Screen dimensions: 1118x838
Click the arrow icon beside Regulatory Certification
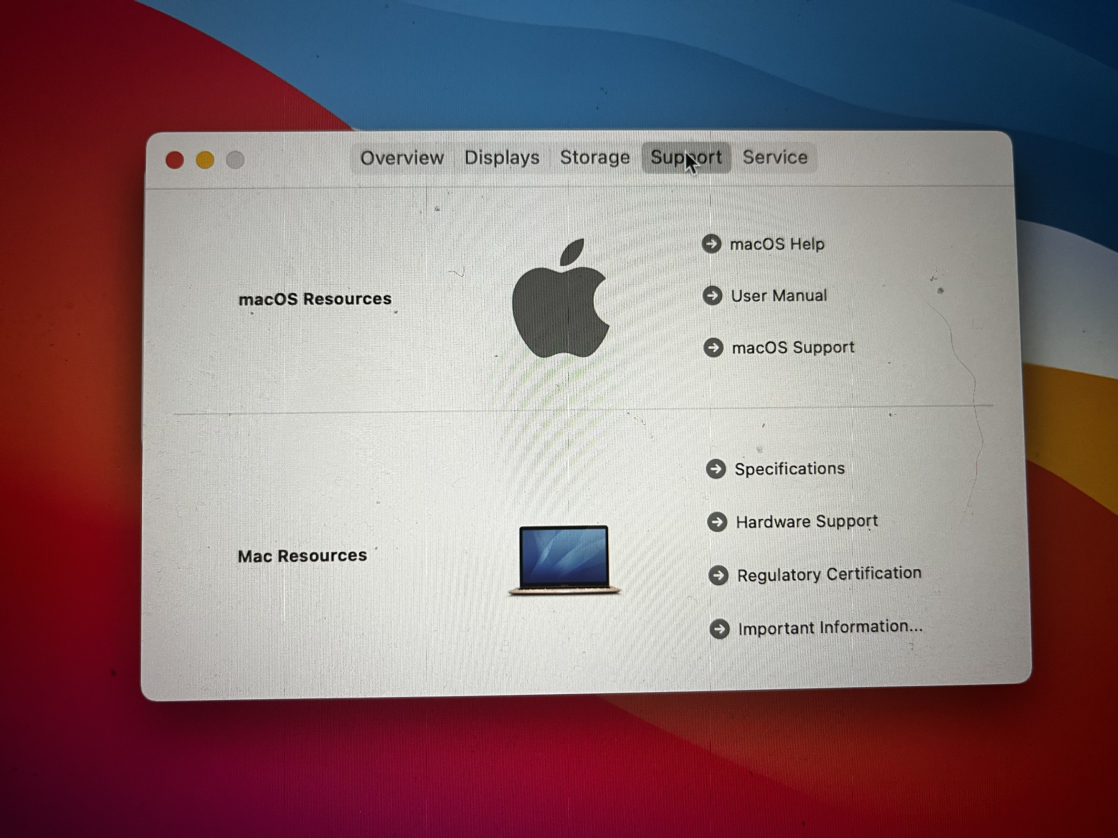(x=718, y=575)
